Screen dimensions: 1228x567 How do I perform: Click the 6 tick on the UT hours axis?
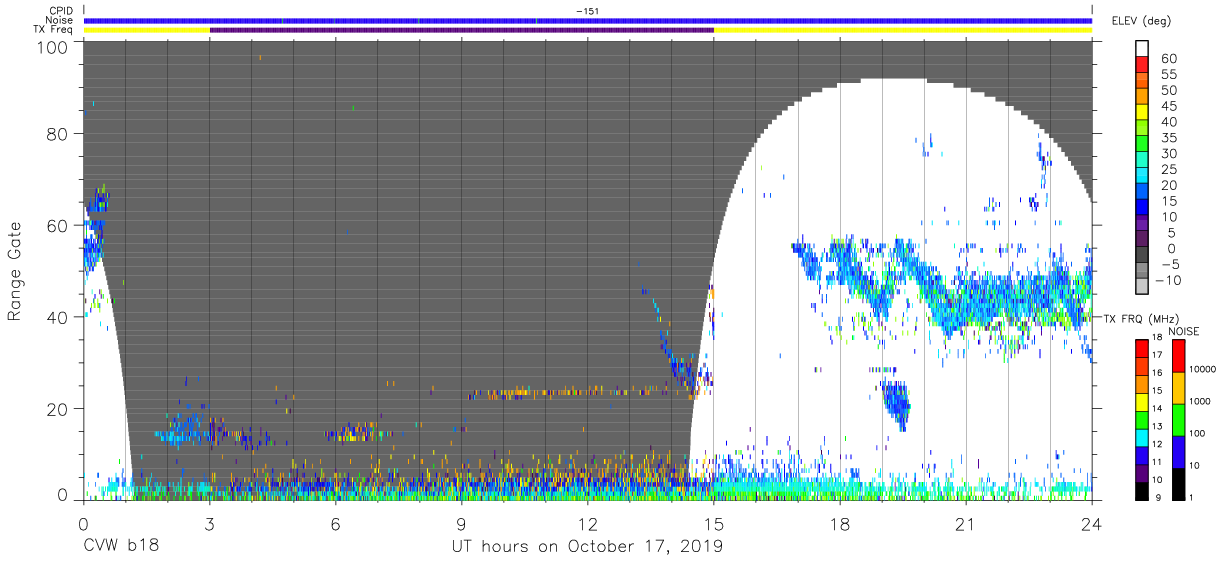[335, 524]
